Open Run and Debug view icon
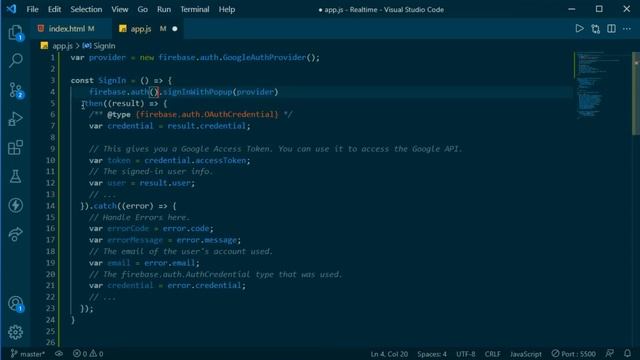The image size is (640, 360). point(16,119)
